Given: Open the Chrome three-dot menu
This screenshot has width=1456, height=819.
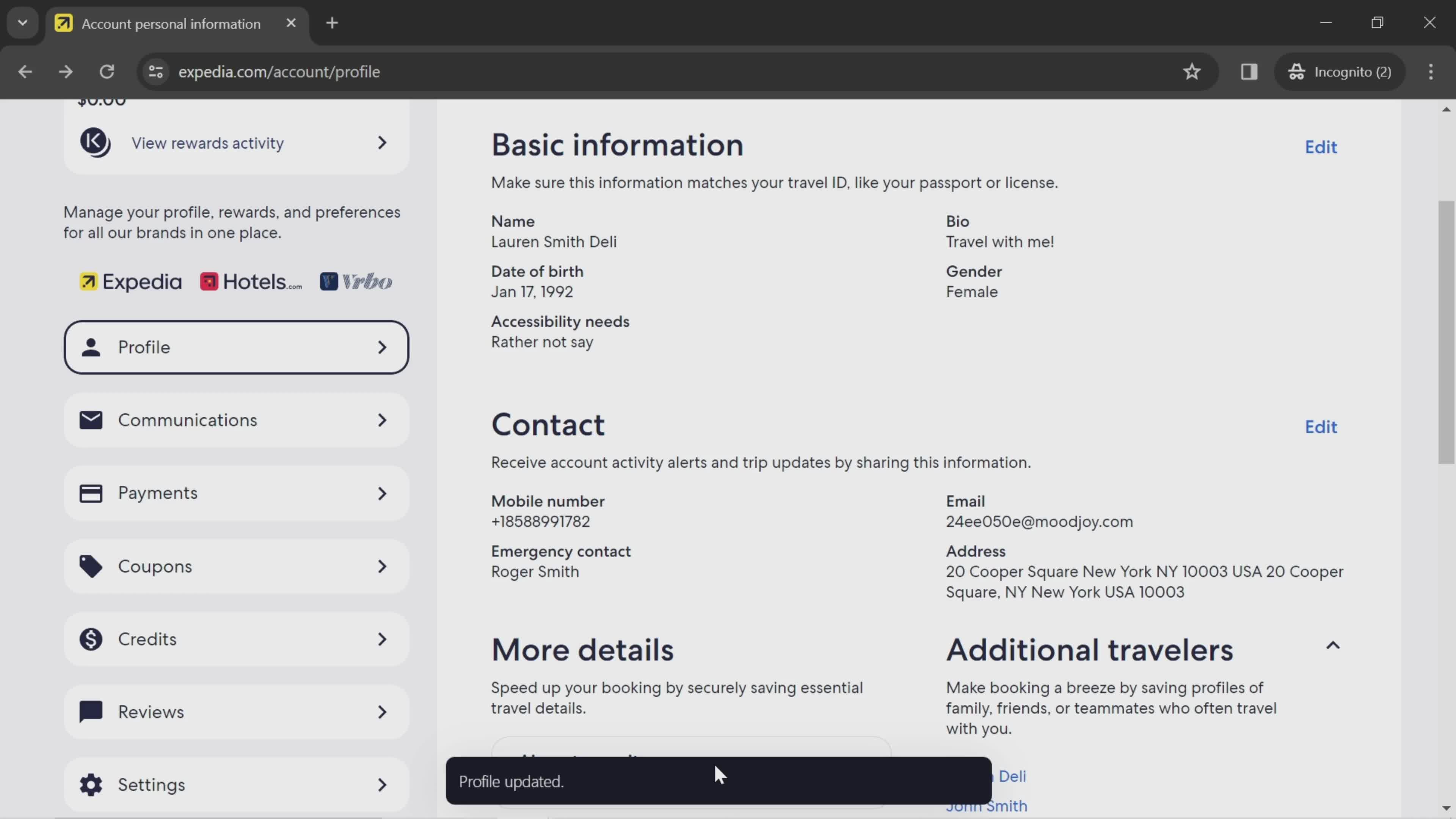Looking at the screenshot, I should pyautogui.click(x=1431, y=72).
